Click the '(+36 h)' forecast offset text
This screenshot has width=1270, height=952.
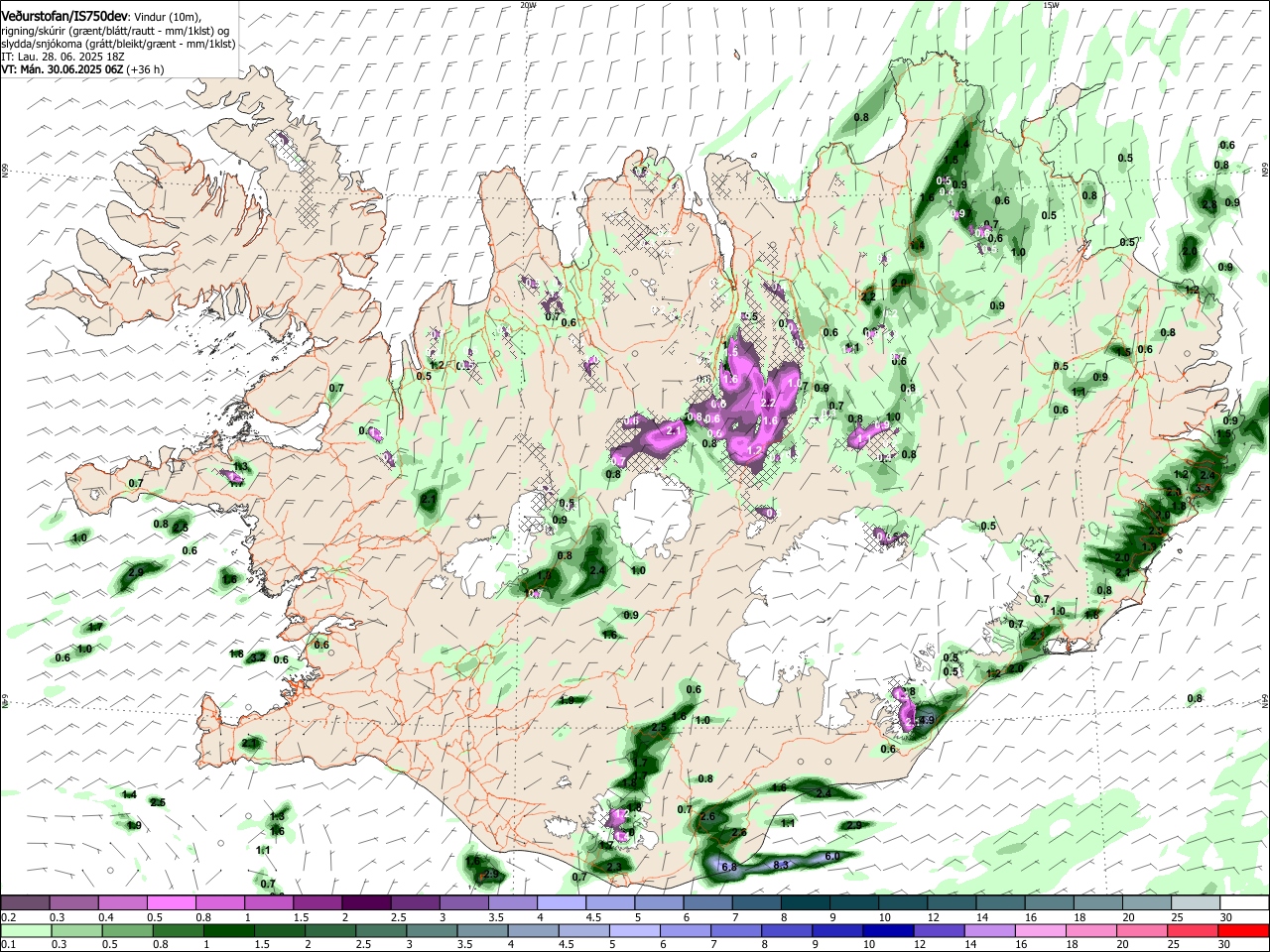(x=146, y=69)
